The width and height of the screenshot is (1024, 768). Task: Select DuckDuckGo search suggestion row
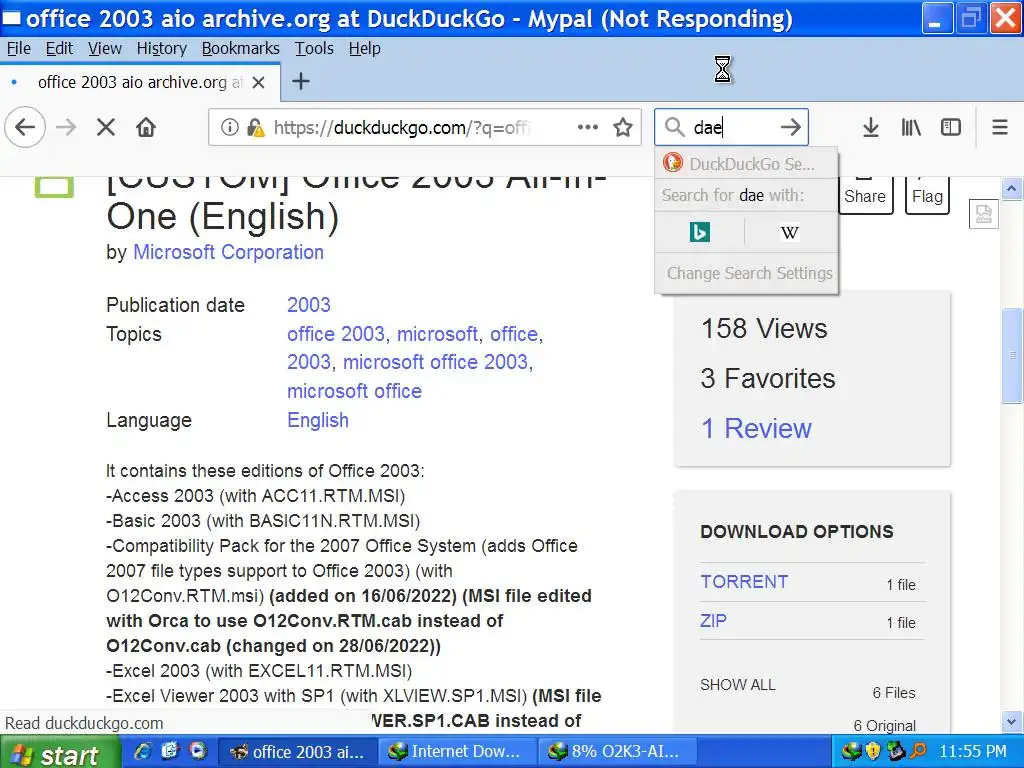coord(746,163)
